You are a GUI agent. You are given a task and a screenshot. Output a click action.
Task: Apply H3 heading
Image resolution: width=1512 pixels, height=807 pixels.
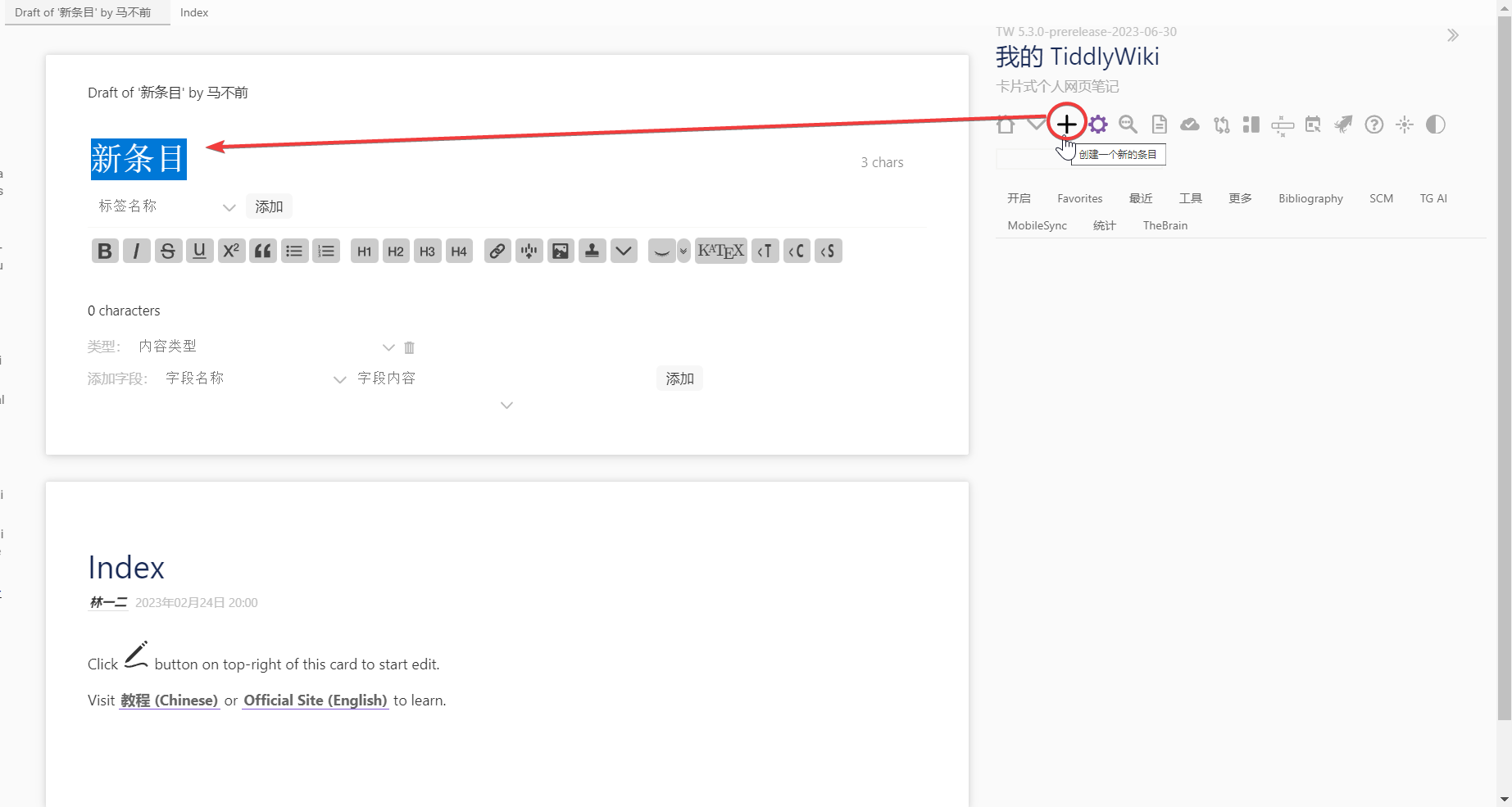[x=427, y=251]
